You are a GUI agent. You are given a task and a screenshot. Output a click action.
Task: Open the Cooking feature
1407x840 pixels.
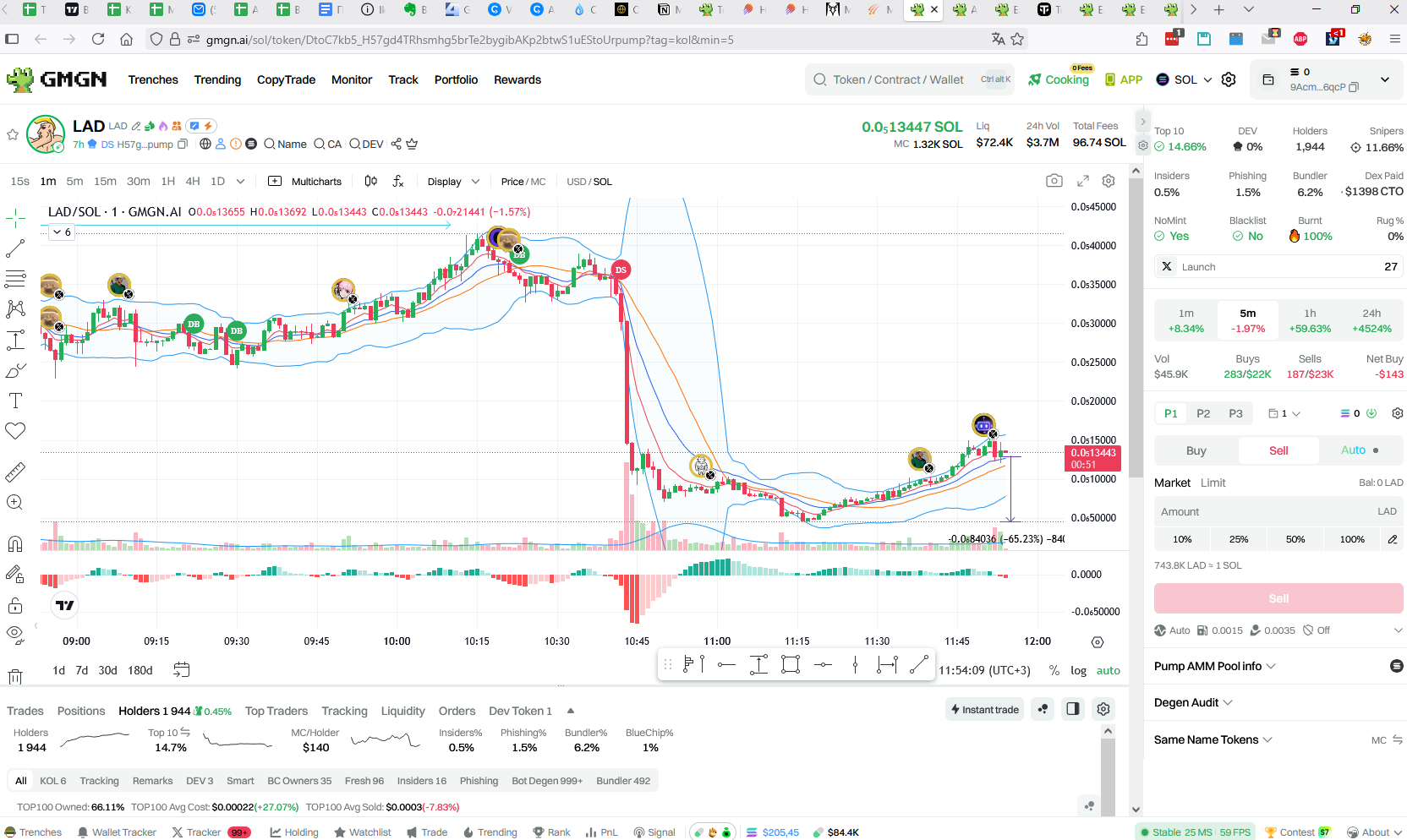tap(1059, 79)
